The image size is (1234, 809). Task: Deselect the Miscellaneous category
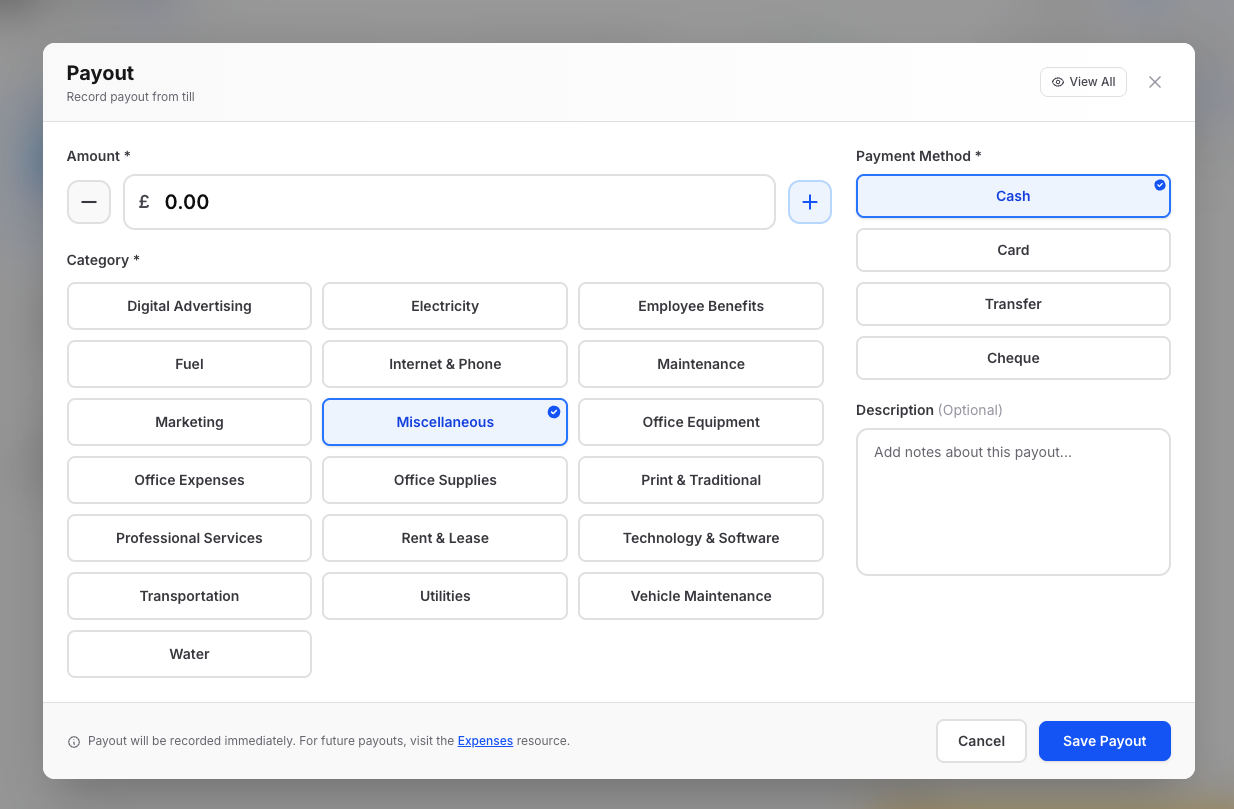pyautogui.click(x=445, y=422)
